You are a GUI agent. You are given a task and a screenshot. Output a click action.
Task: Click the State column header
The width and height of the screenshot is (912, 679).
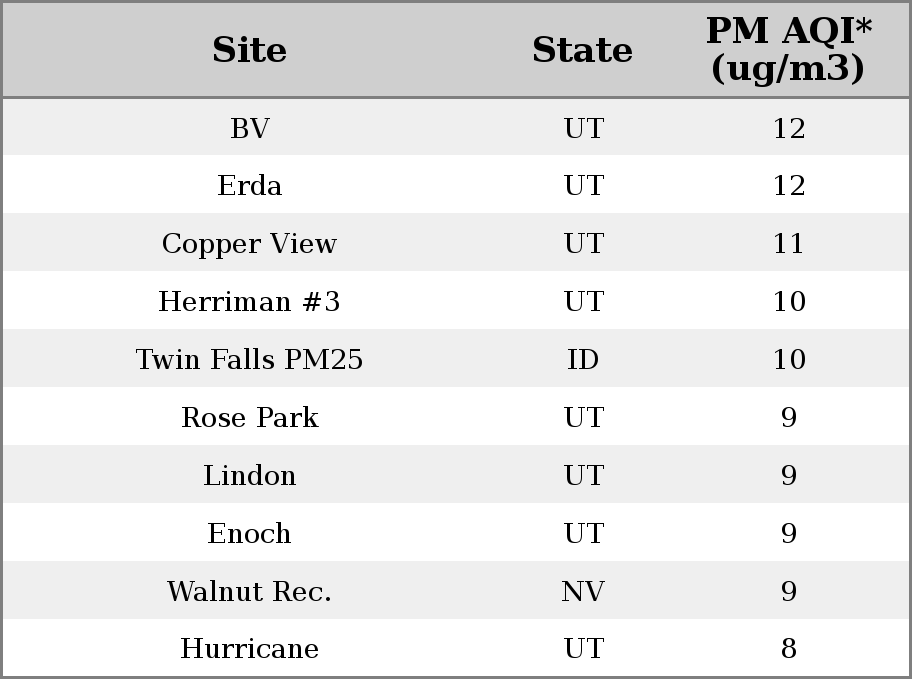582,50
